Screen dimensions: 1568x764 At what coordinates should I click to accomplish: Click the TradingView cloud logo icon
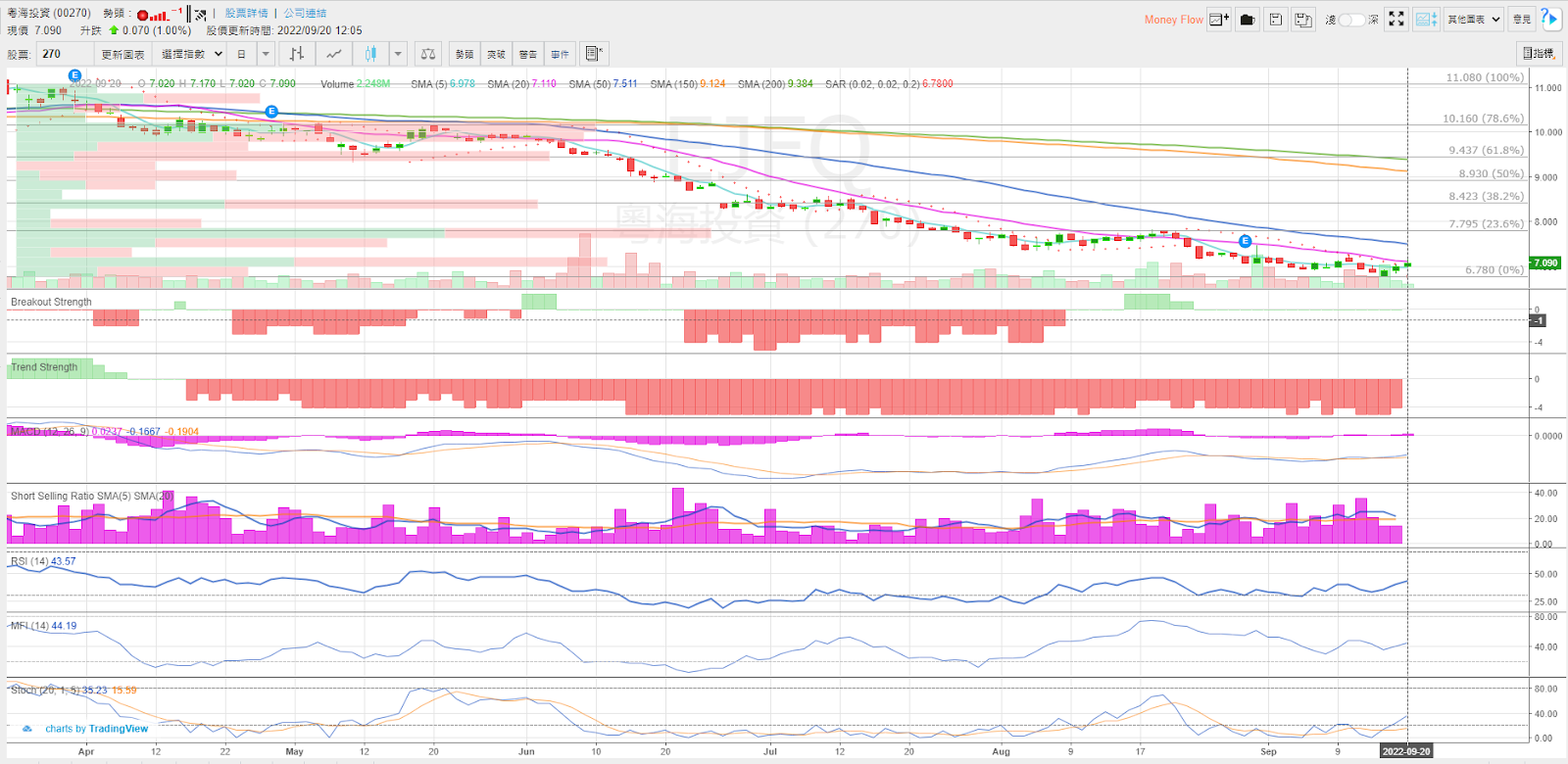coord(27,729)
